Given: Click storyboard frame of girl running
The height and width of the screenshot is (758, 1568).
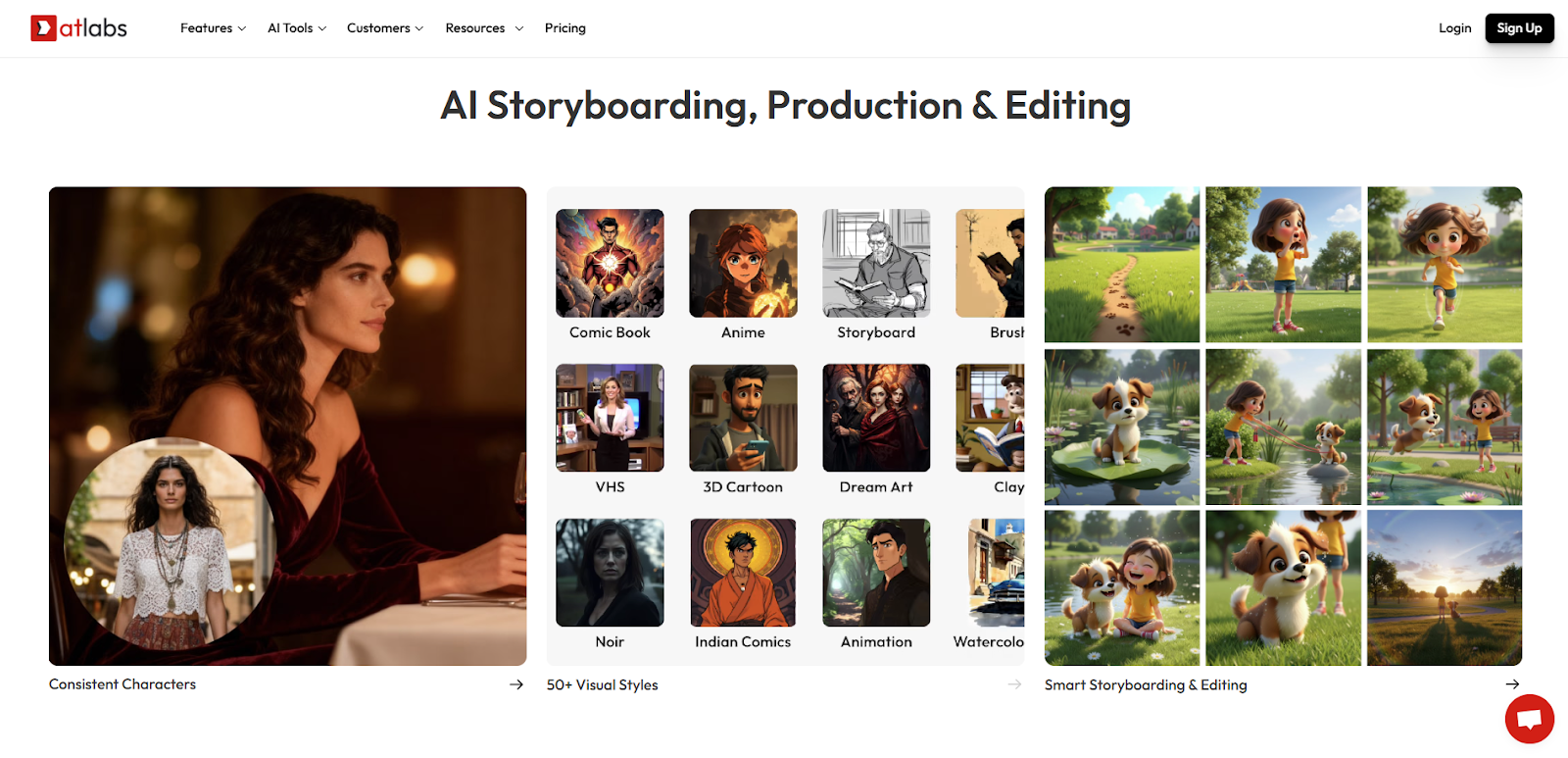Looking at the screenshot, I should click(1445, 265).
